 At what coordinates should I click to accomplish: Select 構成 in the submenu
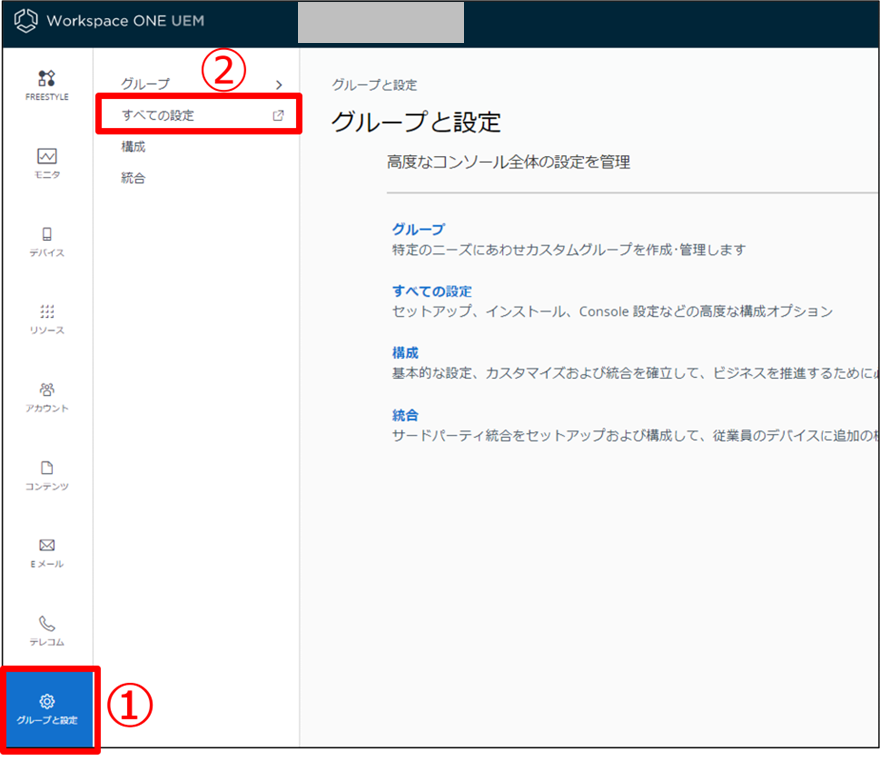click(134, 147)
